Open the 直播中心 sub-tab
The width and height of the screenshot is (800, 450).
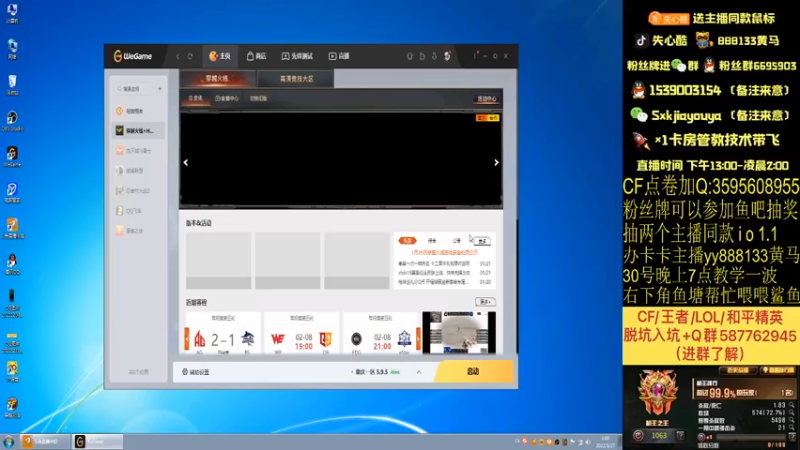[x=227, y=98]
